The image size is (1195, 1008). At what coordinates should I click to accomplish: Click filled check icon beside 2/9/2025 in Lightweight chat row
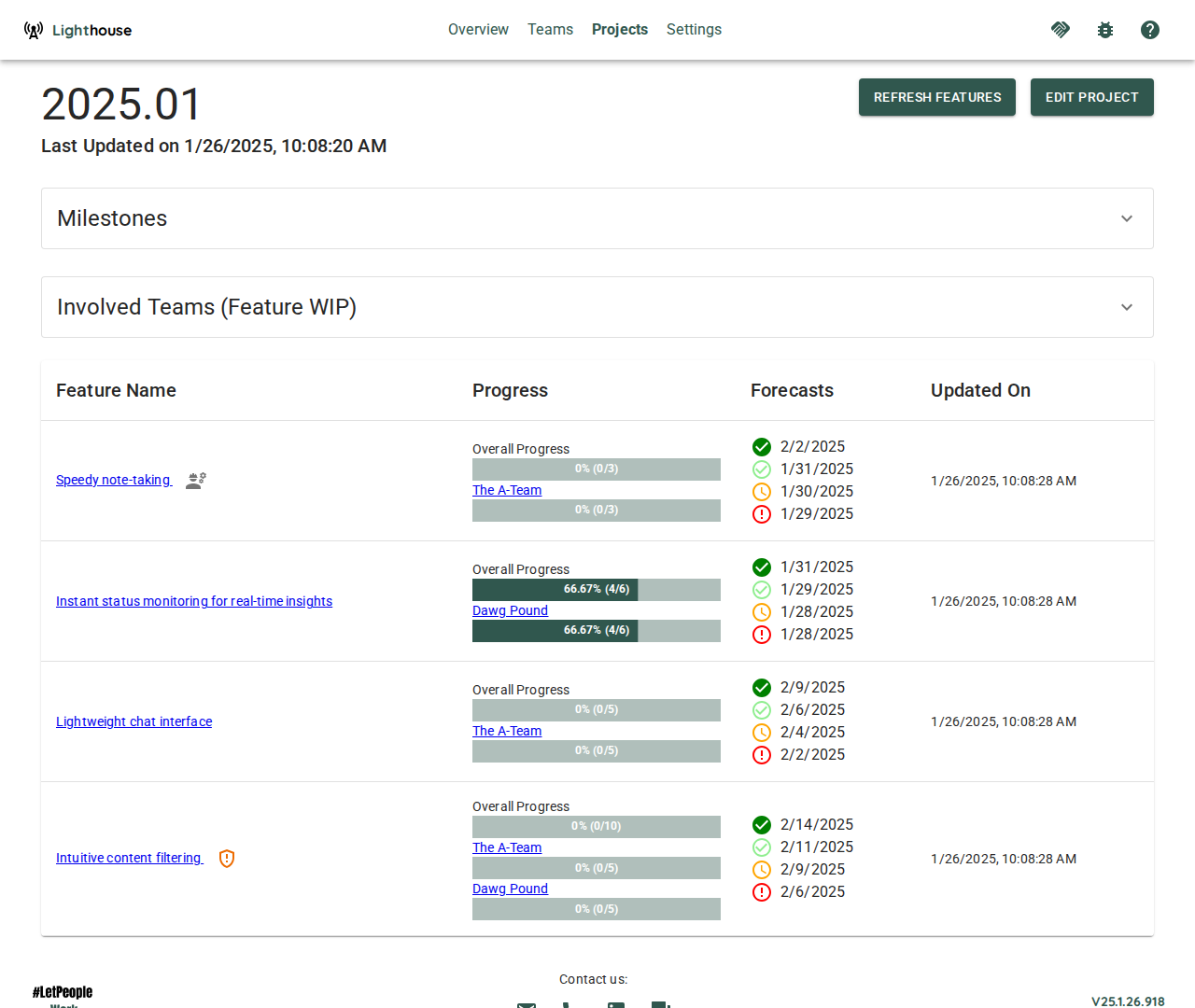pyautogui.click(x=762, y=688)
